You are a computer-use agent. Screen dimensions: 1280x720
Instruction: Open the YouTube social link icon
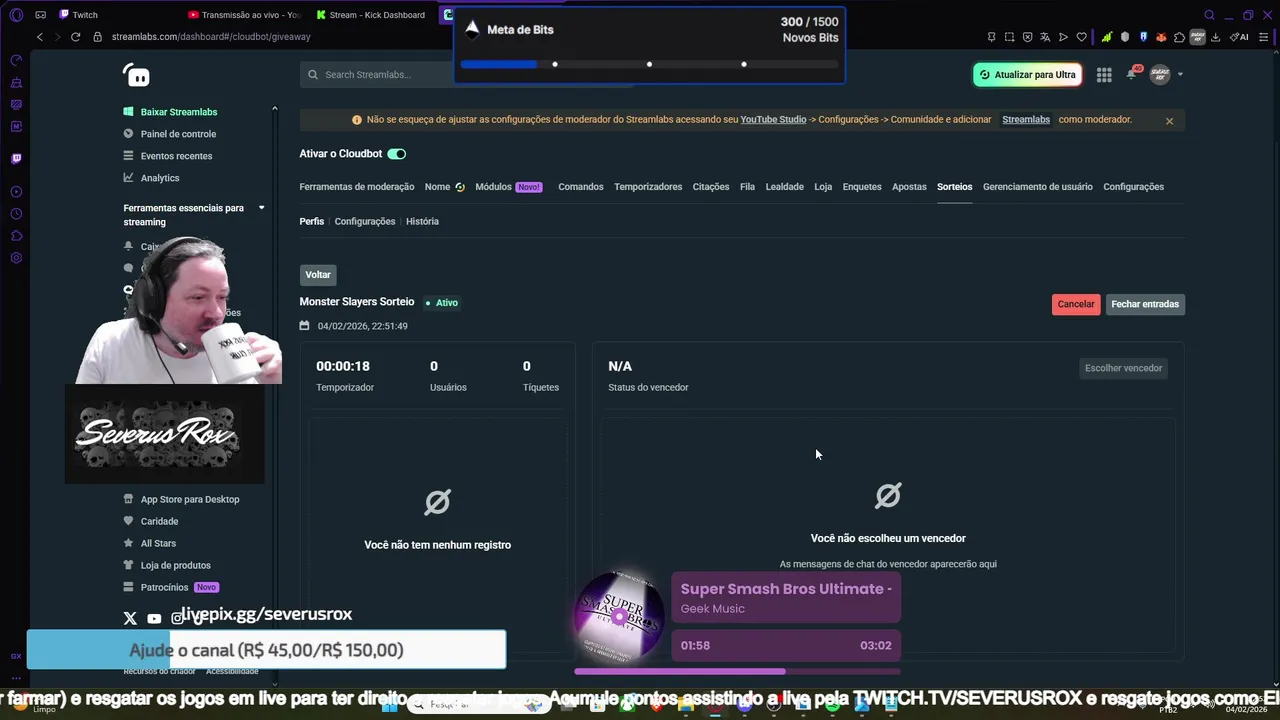tap(154, 619)
